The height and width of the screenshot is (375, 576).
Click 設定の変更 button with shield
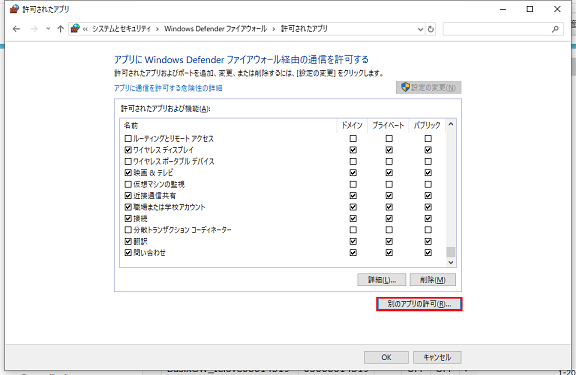click(428, 87)
